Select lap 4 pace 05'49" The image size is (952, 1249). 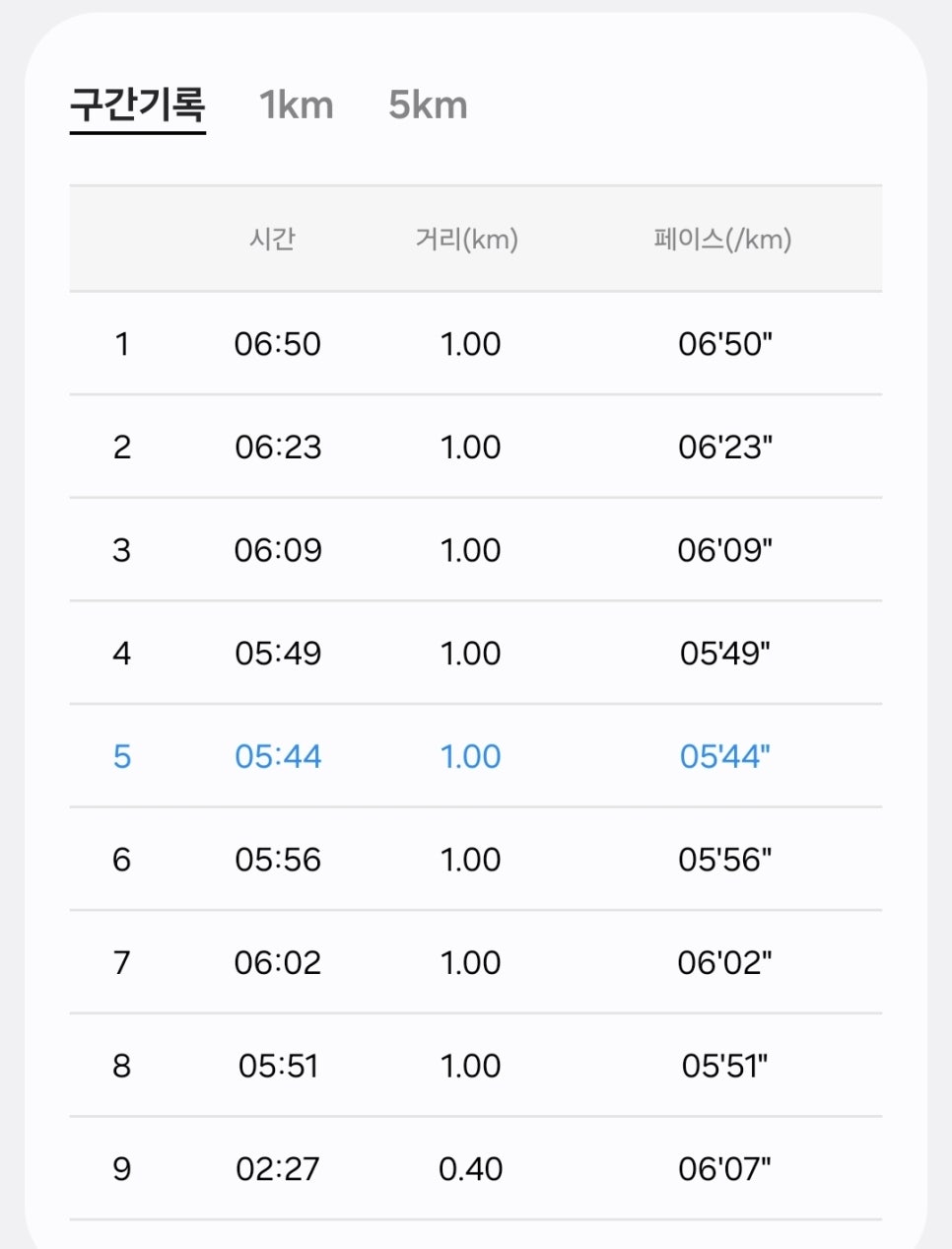(725, 653)
